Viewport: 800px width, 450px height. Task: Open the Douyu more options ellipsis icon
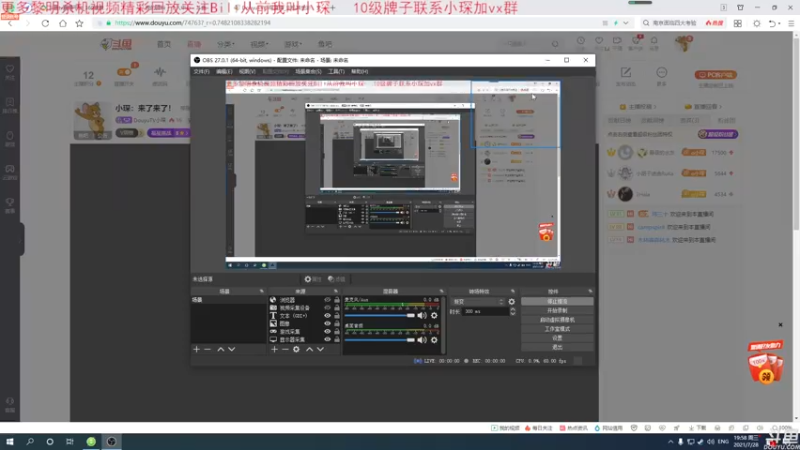pyautogui.click(x=662, y=72)
